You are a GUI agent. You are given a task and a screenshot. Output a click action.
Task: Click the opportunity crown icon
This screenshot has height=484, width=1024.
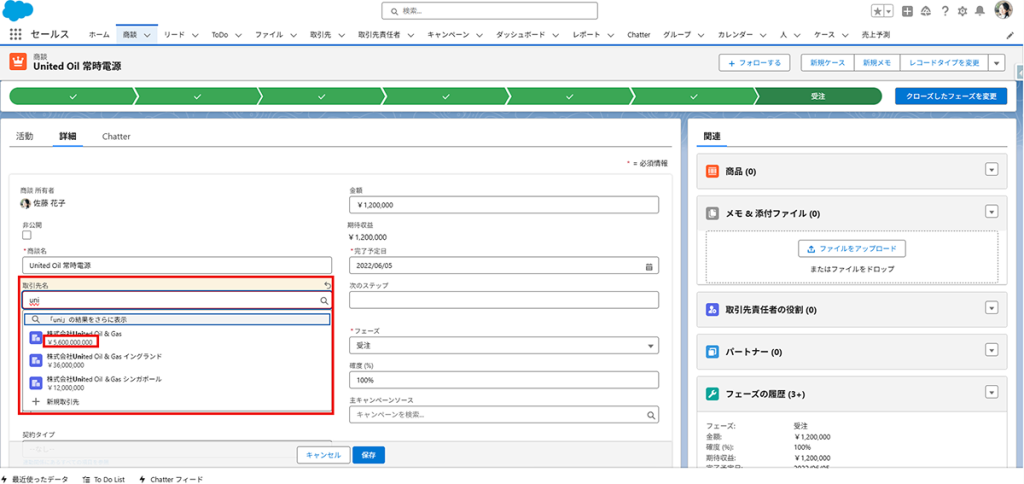point(18,61)
